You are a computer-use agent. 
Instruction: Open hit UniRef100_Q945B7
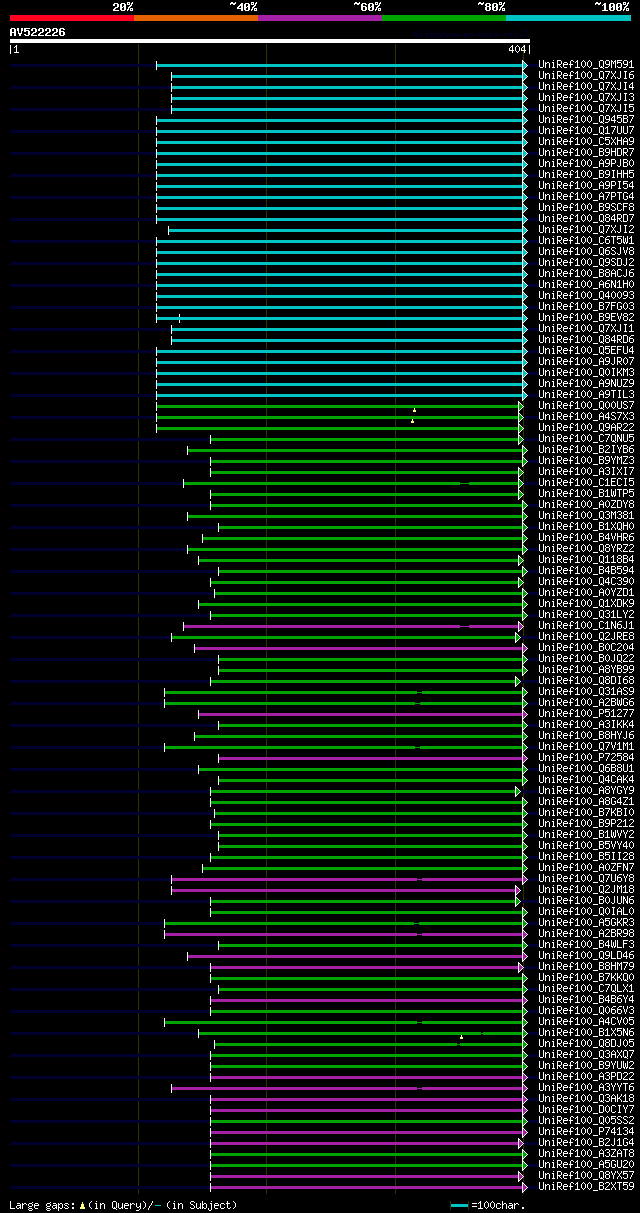(x=586, y=120)
